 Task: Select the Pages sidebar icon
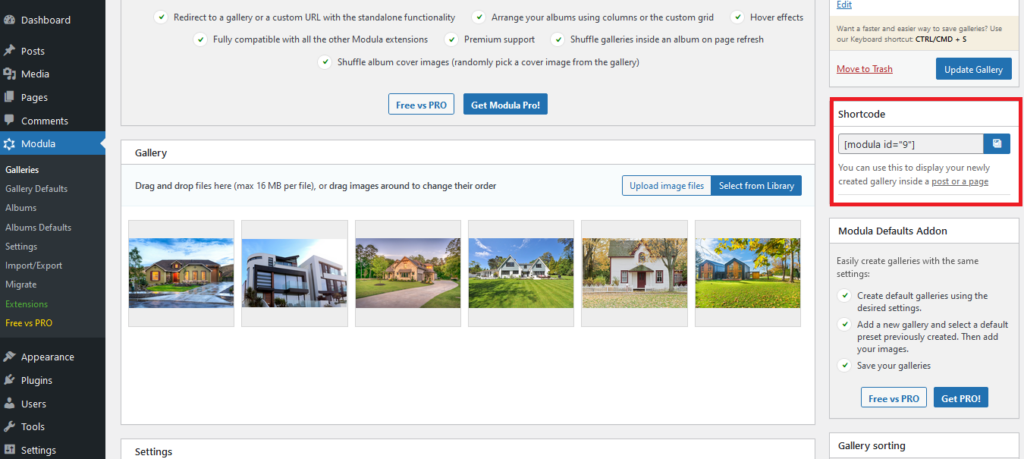tap(10, 97)
